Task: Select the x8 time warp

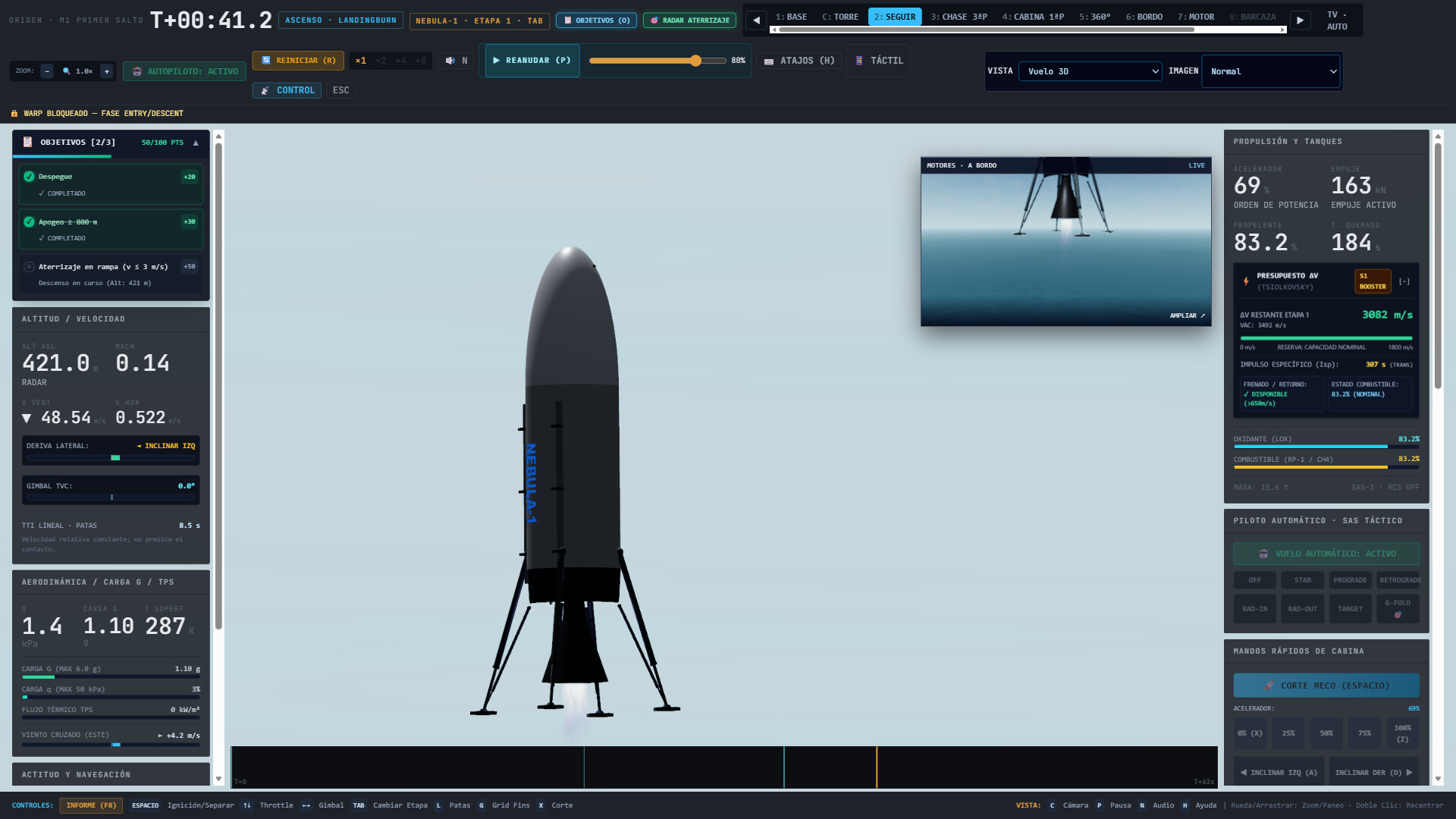Action: 420,61
